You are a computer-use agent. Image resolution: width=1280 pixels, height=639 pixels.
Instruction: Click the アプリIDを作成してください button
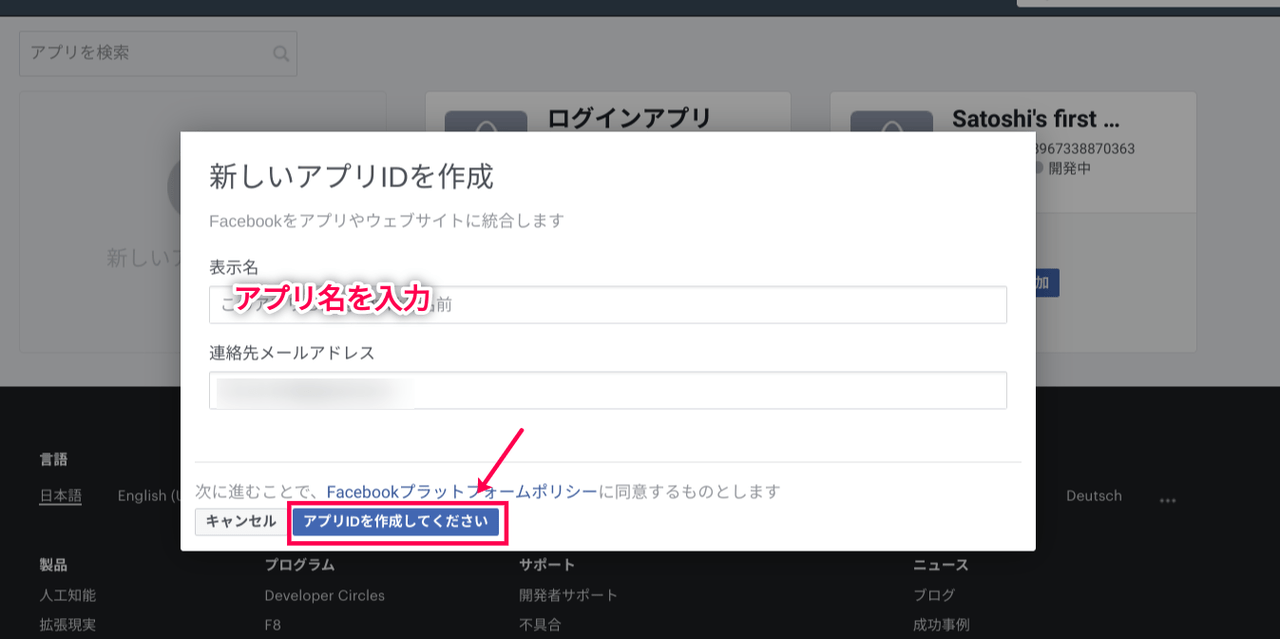pyautogui.click(x=396, y=521)
